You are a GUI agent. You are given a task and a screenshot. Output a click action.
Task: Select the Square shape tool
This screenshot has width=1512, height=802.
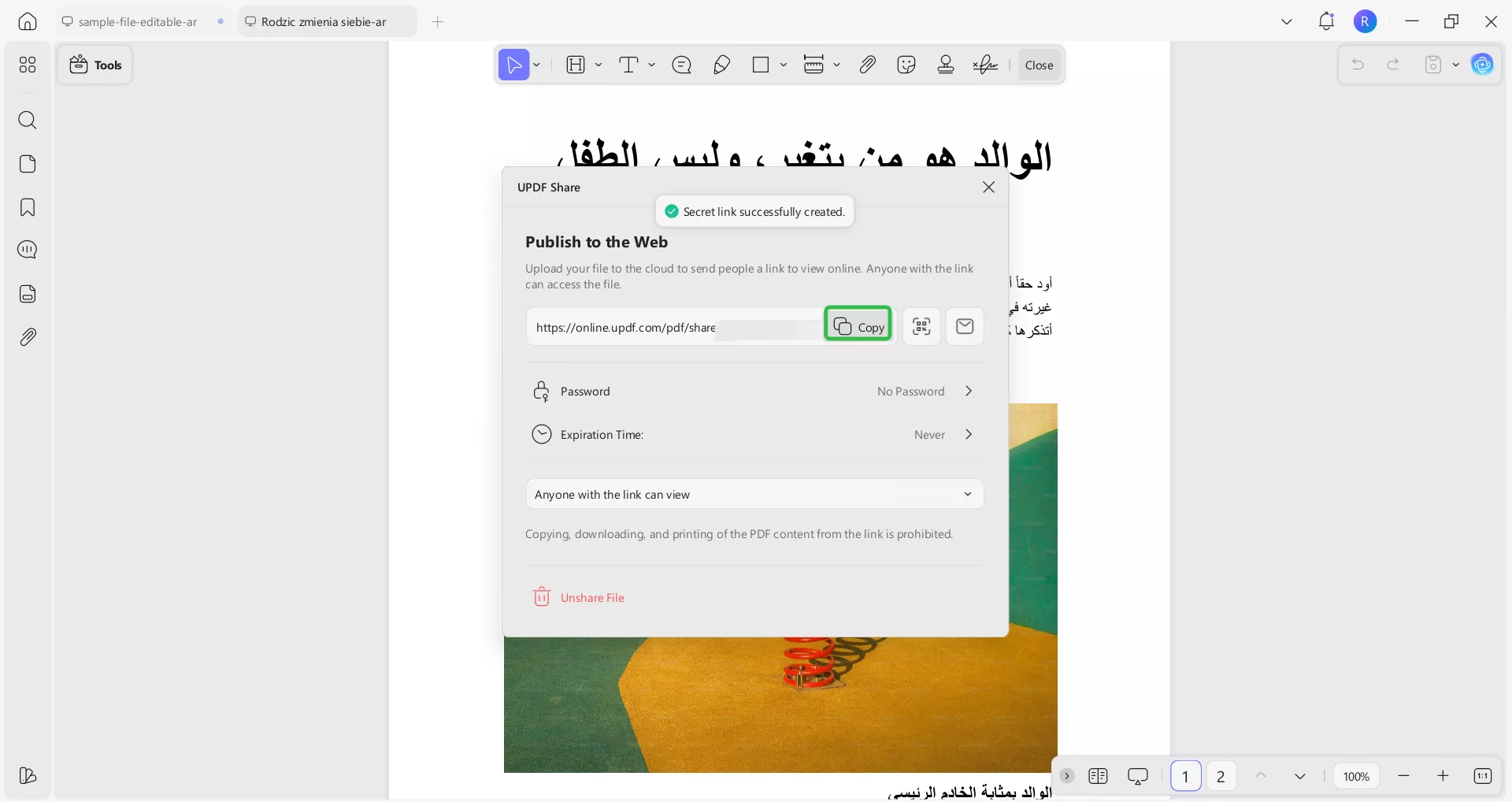(761, 65)
